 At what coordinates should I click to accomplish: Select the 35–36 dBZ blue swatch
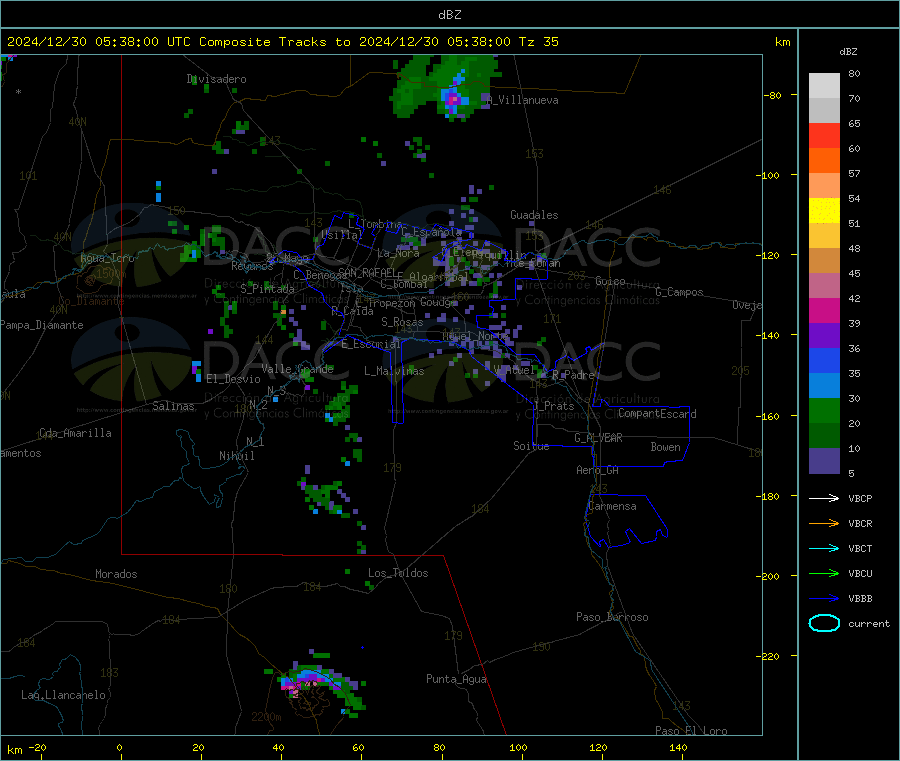[824, 360]
